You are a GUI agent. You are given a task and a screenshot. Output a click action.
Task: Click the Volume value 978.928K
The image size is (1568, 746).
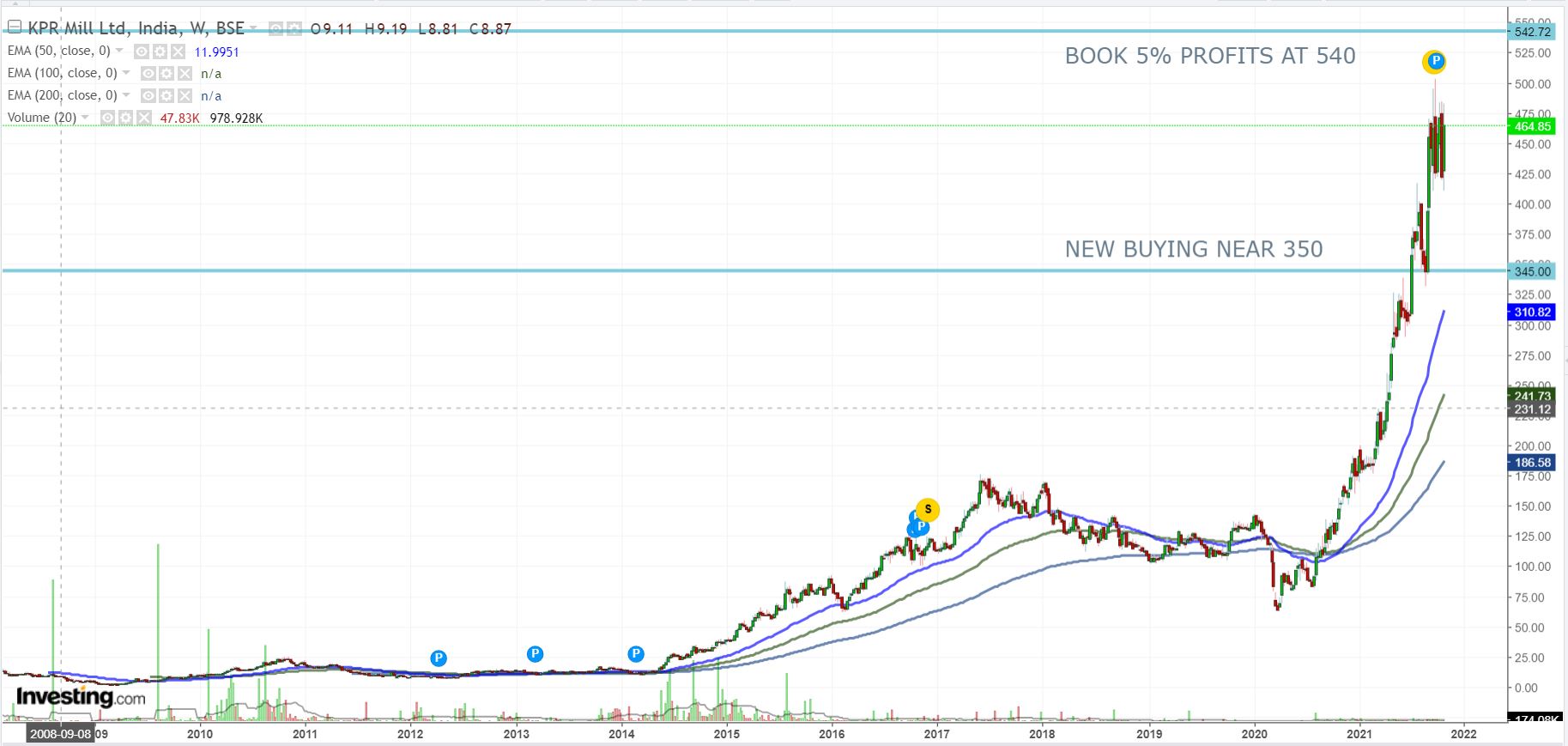pyautogui.click(x=236, y=118)
